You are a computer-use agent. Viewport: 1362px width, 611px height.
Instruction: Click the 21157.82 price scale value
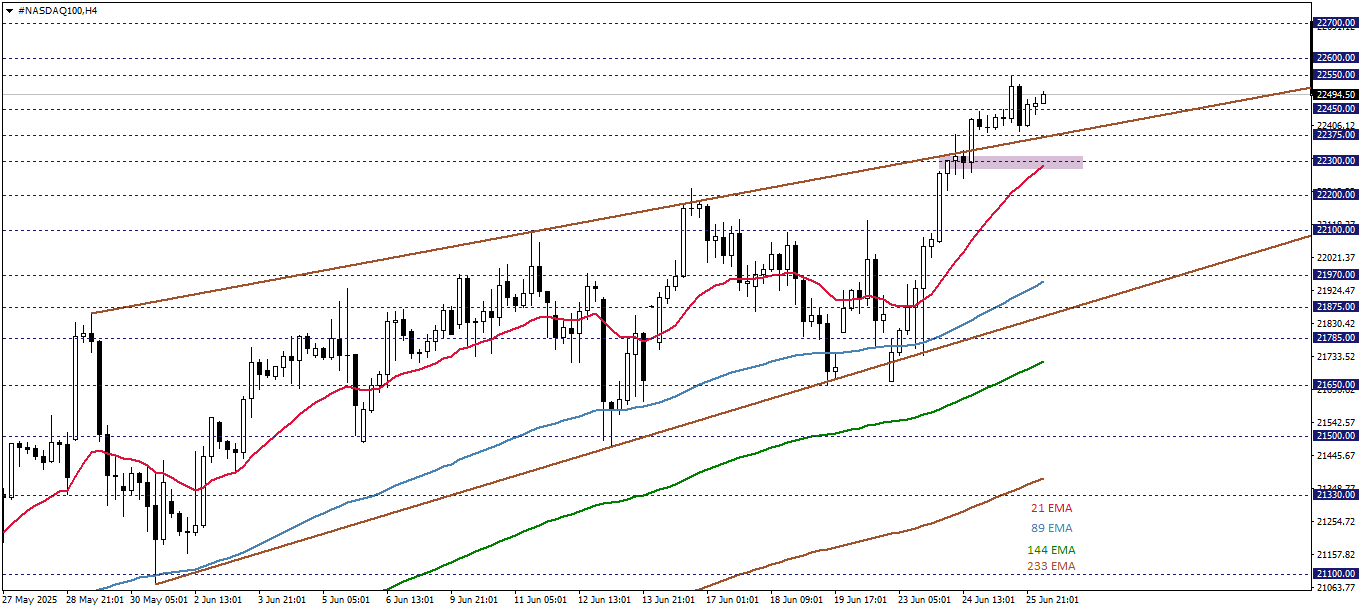tap(1336, 554)
